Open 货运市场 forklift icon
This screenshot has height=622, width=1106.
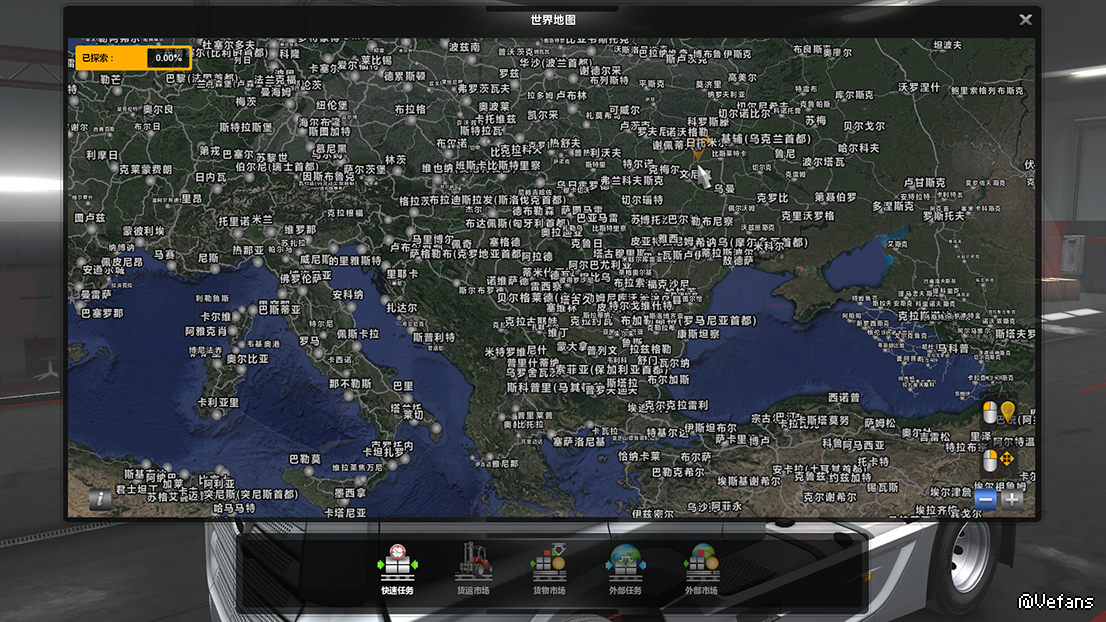coord(472,566)
